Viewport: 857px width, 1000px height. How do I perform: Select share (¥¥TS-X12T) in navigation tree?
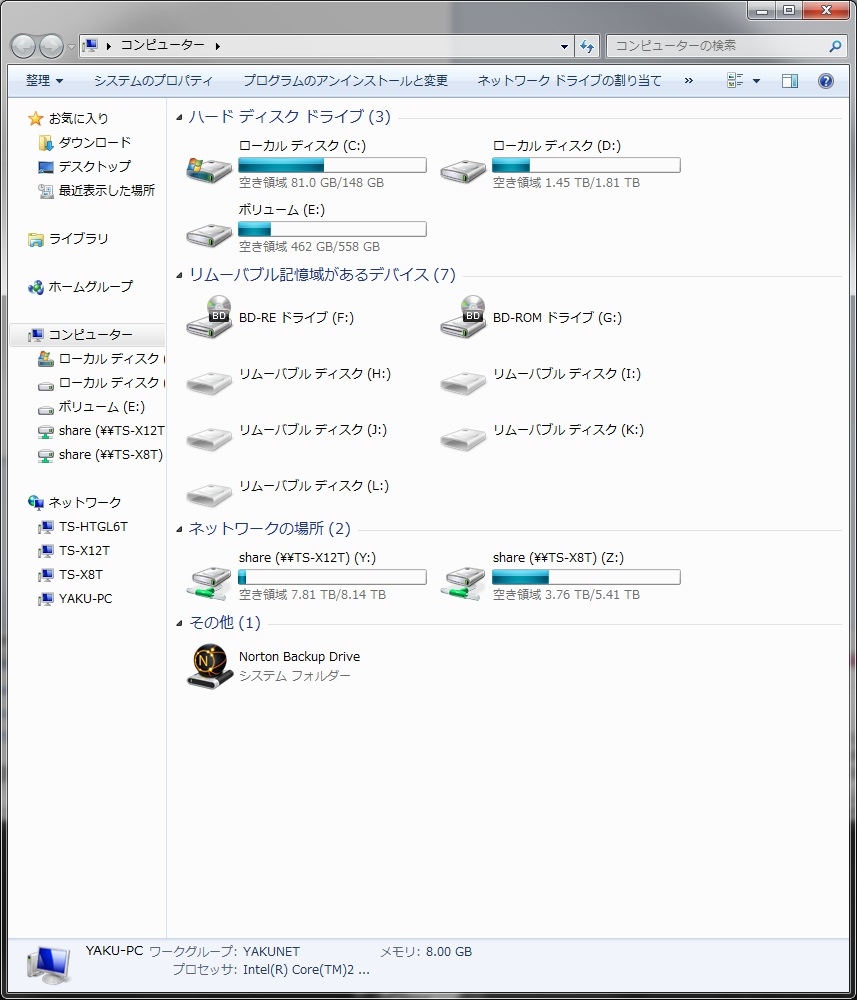111,430
